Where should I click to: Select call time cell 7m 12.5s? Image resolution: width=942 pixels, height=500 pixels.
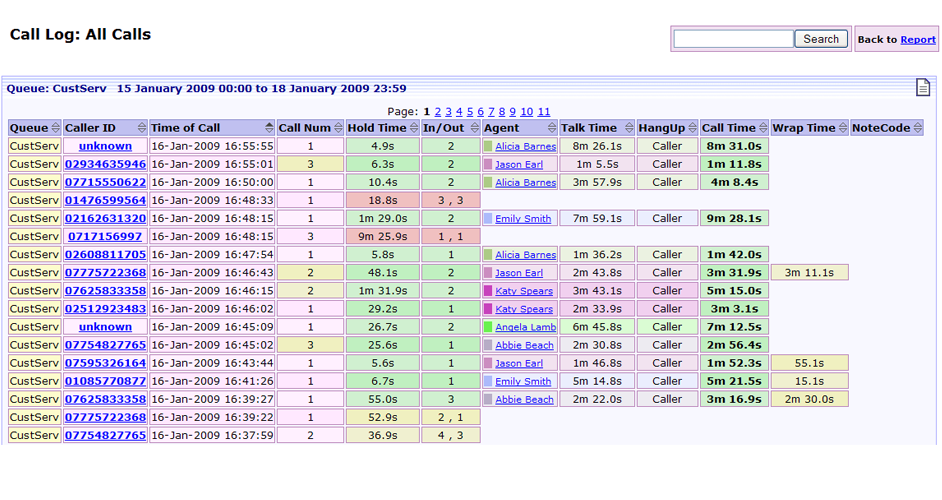[734, 327]
